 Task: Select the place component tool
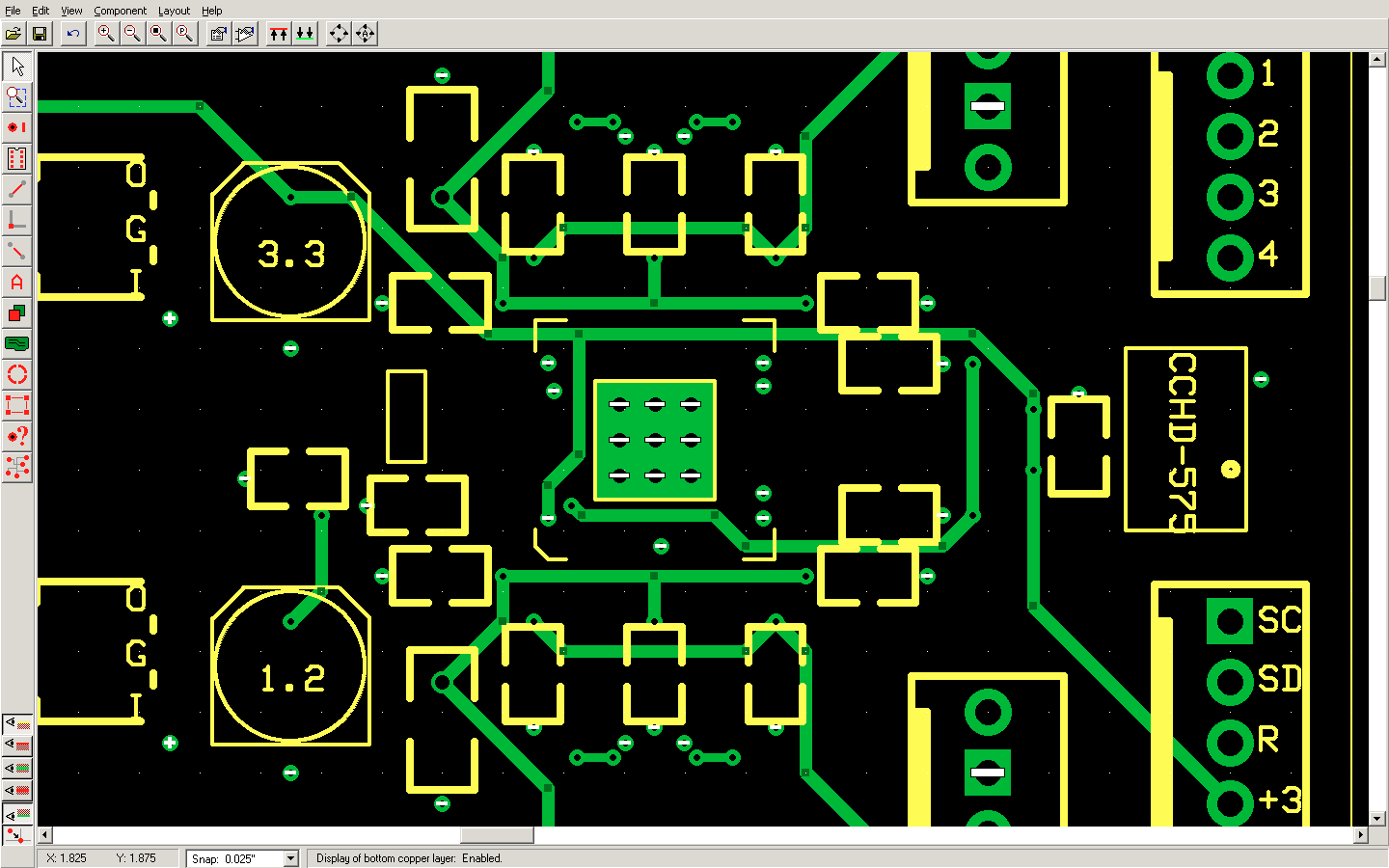click(x=17, y=159)
